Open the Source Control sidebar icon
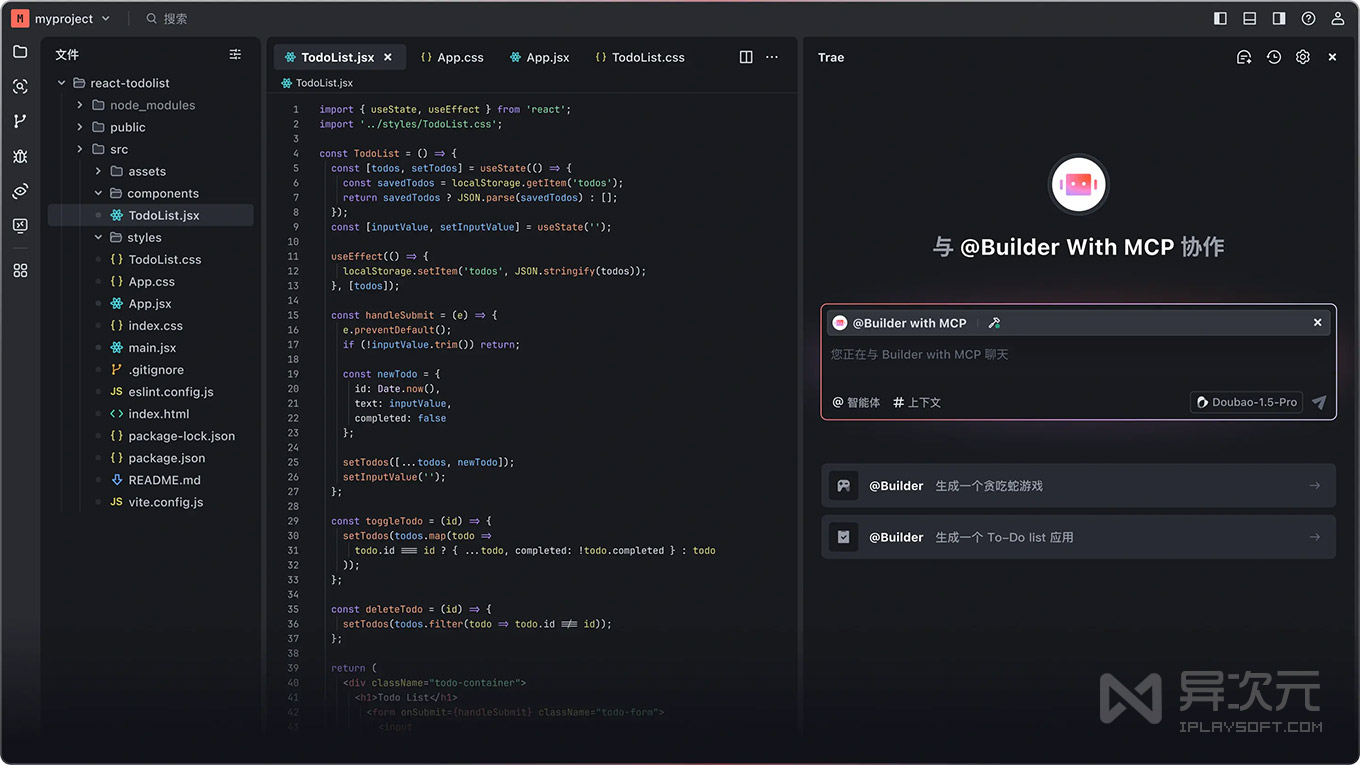Screen dimensions: 1360x765 pyautogui.click(x=20, y=120)
